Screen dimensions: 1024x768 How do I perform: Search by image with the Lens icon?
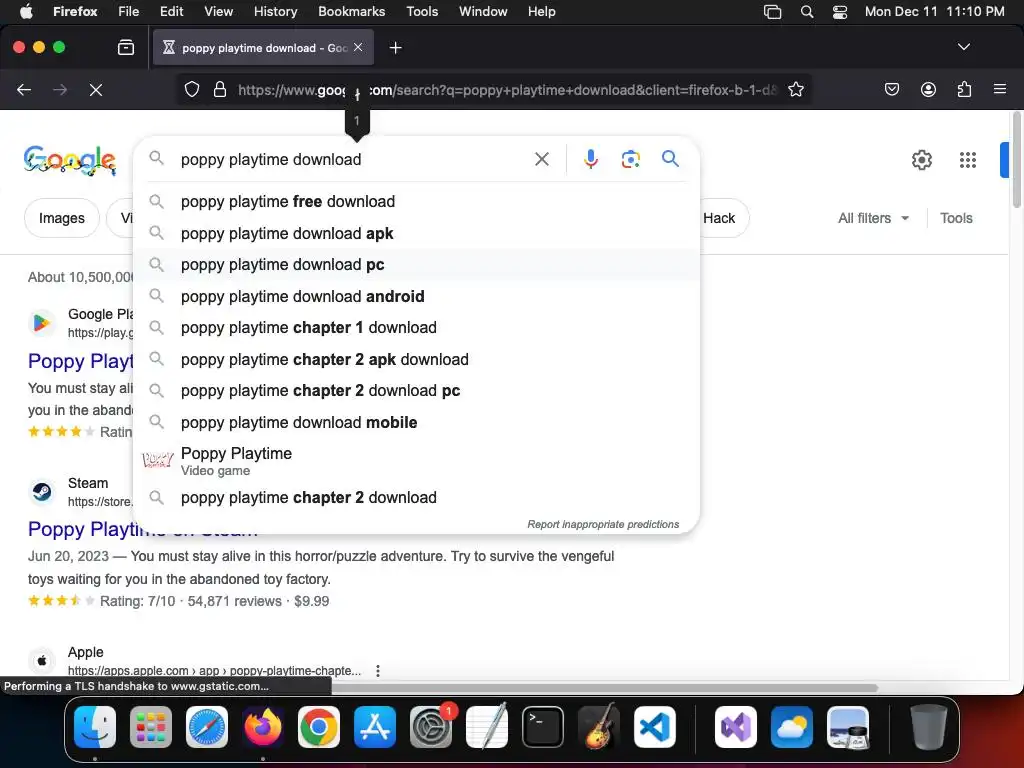tap(630, 159)
